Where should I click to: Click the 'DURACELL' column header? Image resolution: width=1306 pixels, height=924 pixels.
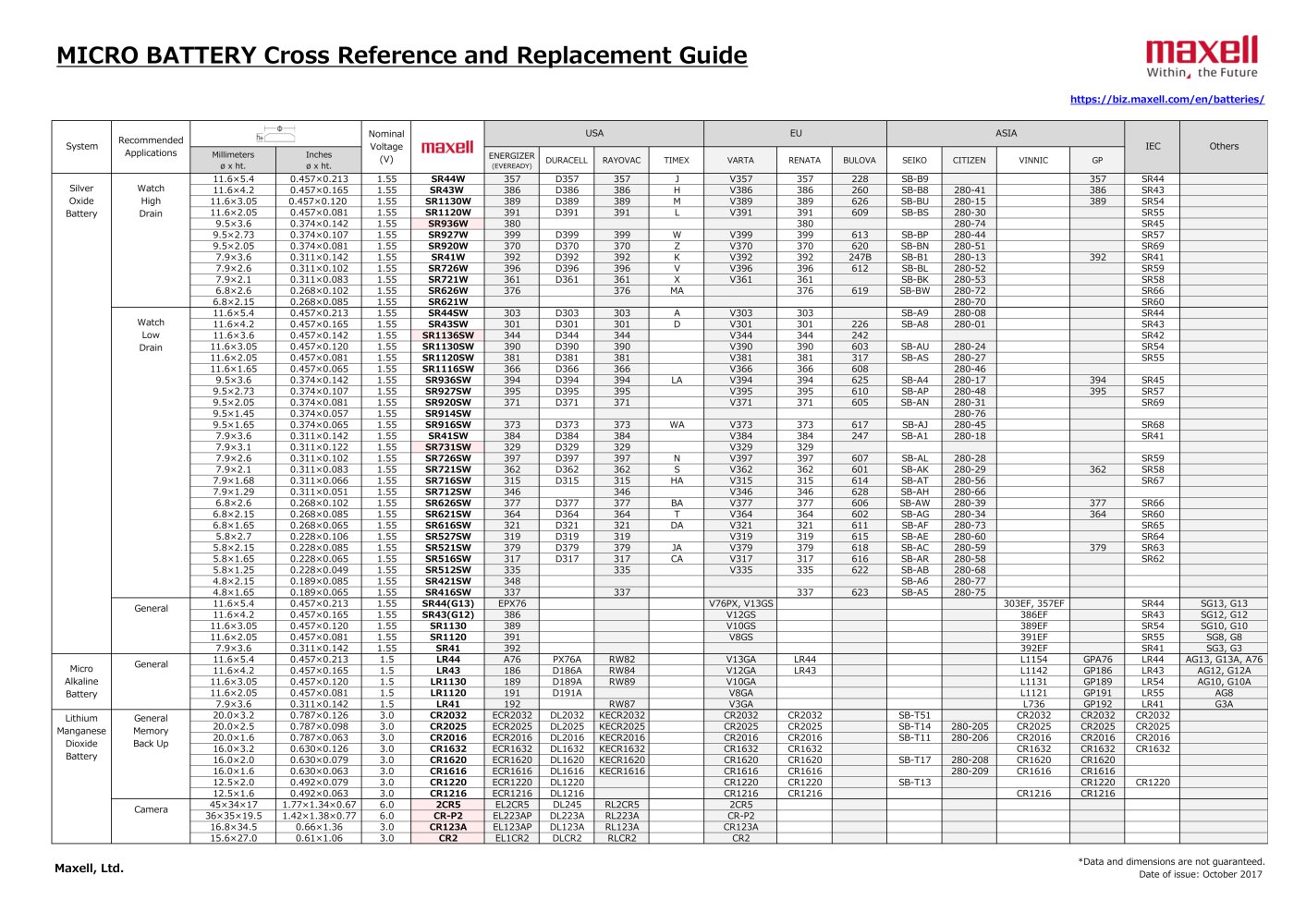567,160
